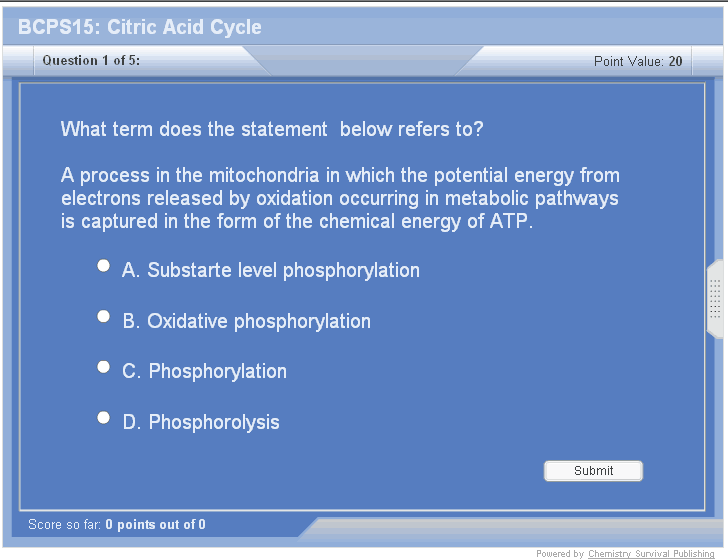728x560 pixels.
Task: Click the 'Point Value: 20' indicator
Action: pos(638,62)
